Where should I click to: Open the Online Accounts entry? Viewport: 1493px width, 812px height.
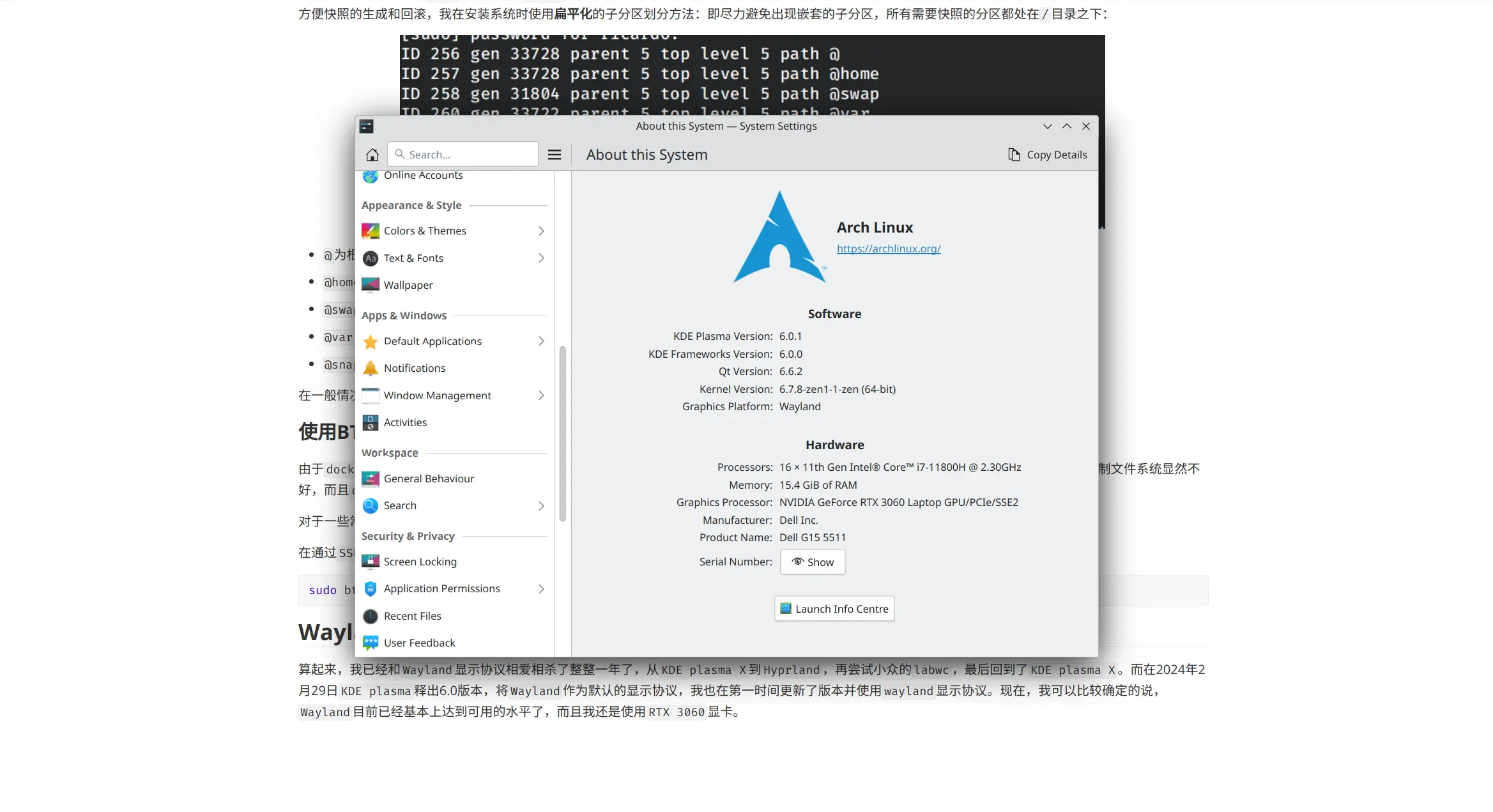(x=423, y=176)
